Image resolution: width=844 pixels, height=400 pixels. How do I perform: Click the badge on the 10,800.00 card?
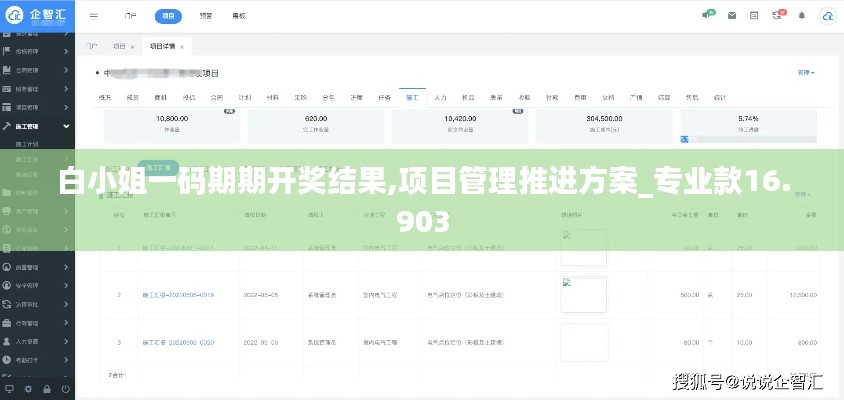click(x=229, y=111)
